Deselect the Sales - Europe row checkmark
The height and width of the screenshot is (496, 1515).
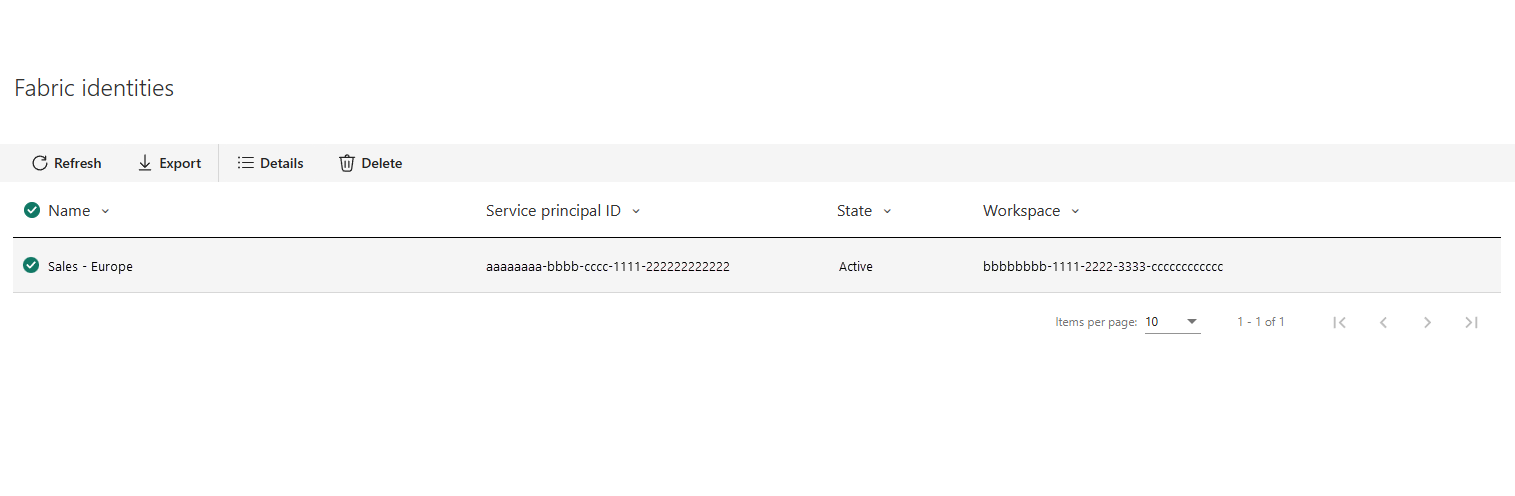(x=32, y=266)
